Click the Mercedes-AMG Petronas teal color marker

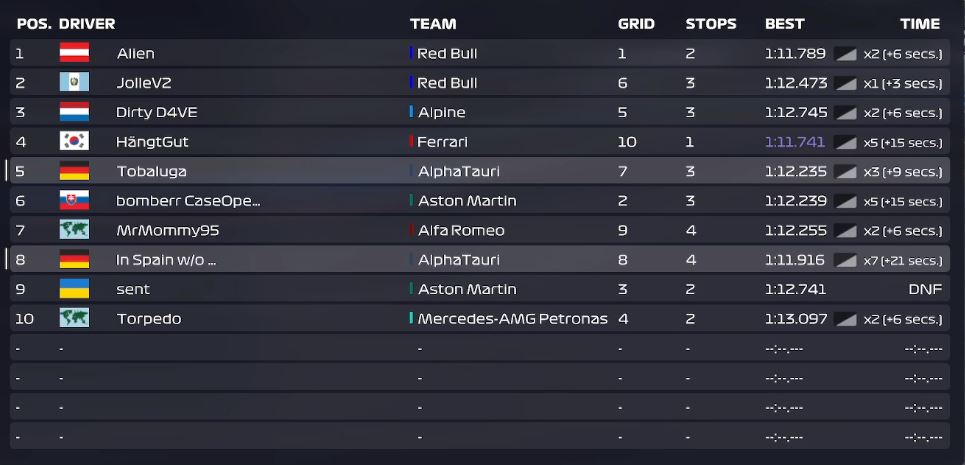411,319
